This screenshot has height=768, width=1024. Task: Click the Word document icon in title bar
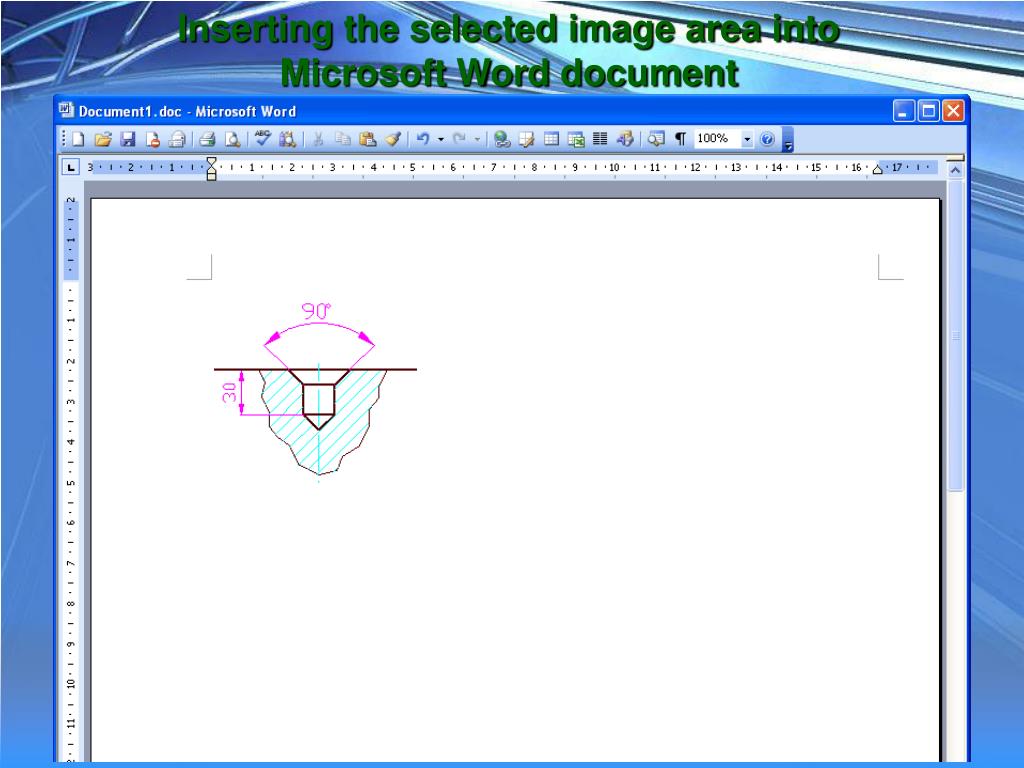[67, 110]
